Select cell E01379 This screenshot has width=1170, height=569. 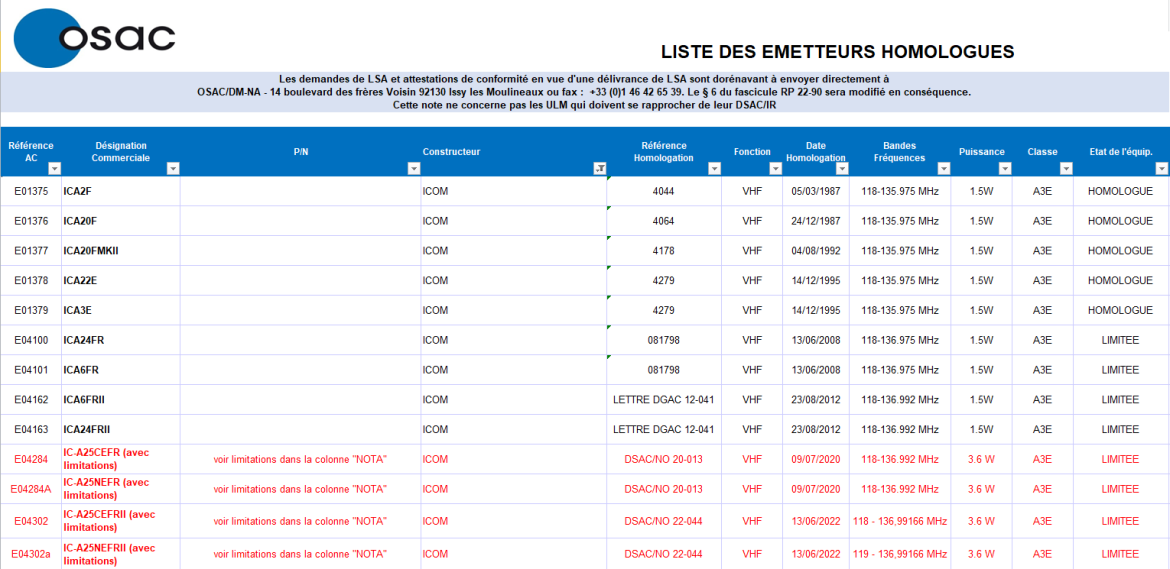(31, 310)
